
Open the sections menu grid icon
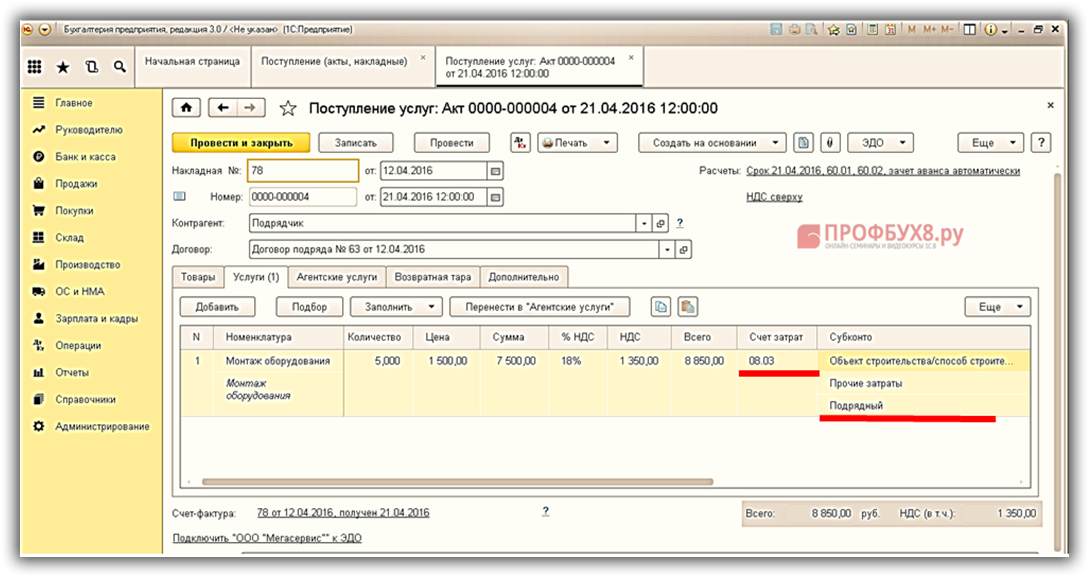(35, 67)
